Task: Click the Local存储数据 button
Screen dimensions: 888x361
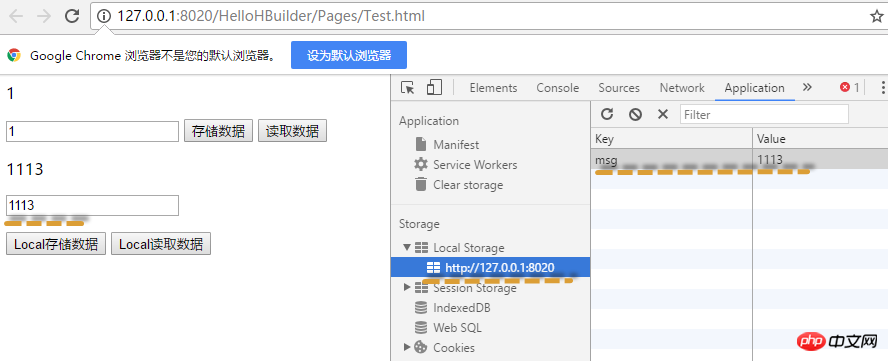Action: click(x=56, y=244)
